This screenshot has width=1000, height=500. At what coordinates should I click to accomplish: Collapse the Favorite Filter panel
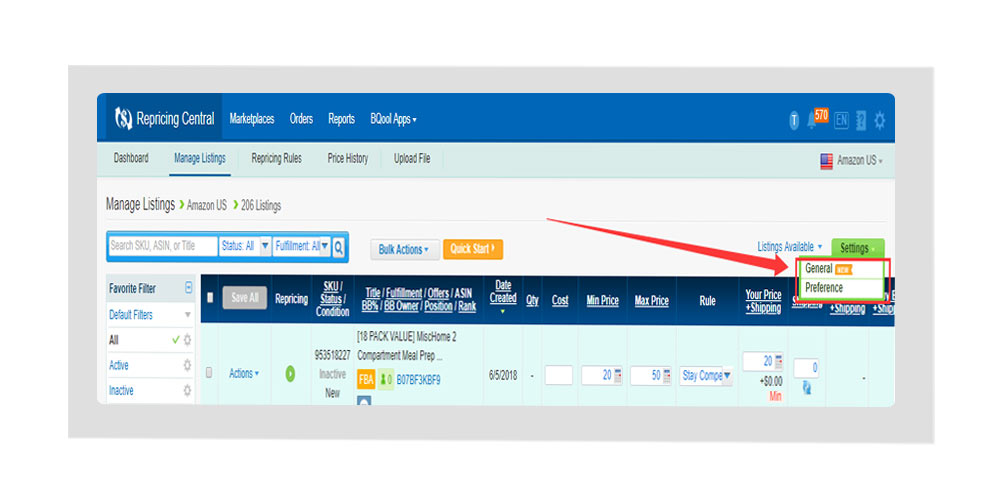coord(188,288)
